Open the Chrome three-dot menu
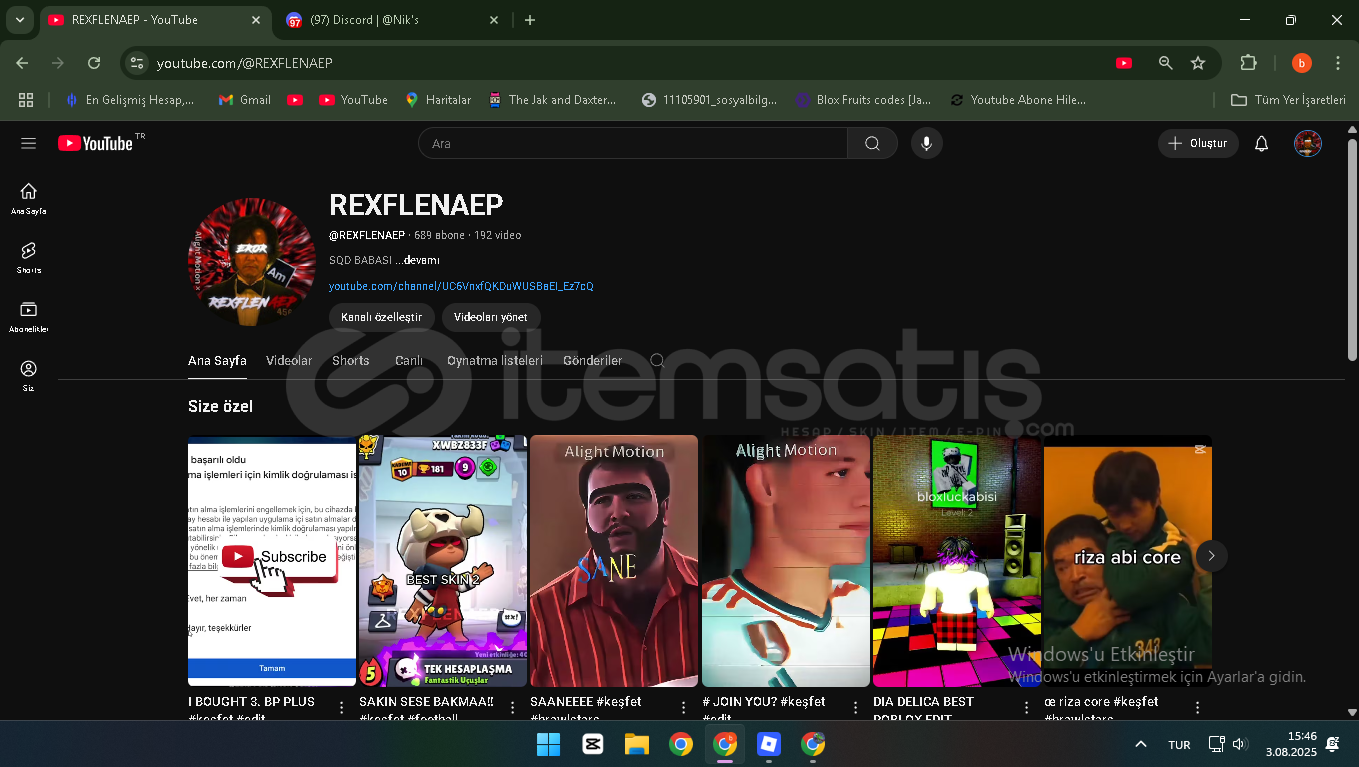 (1338, 62)
